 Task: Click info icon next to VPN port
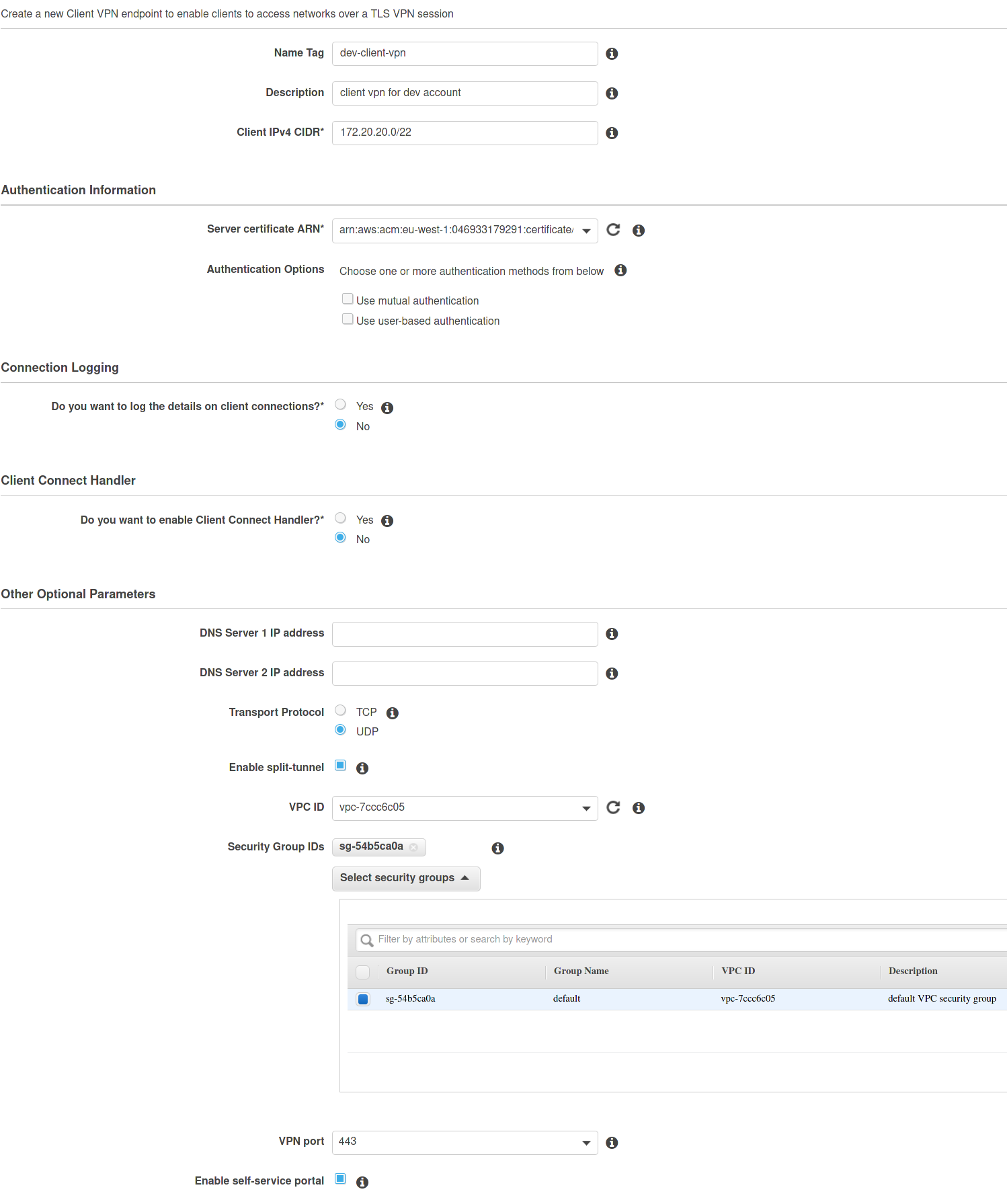point(612,1143)
